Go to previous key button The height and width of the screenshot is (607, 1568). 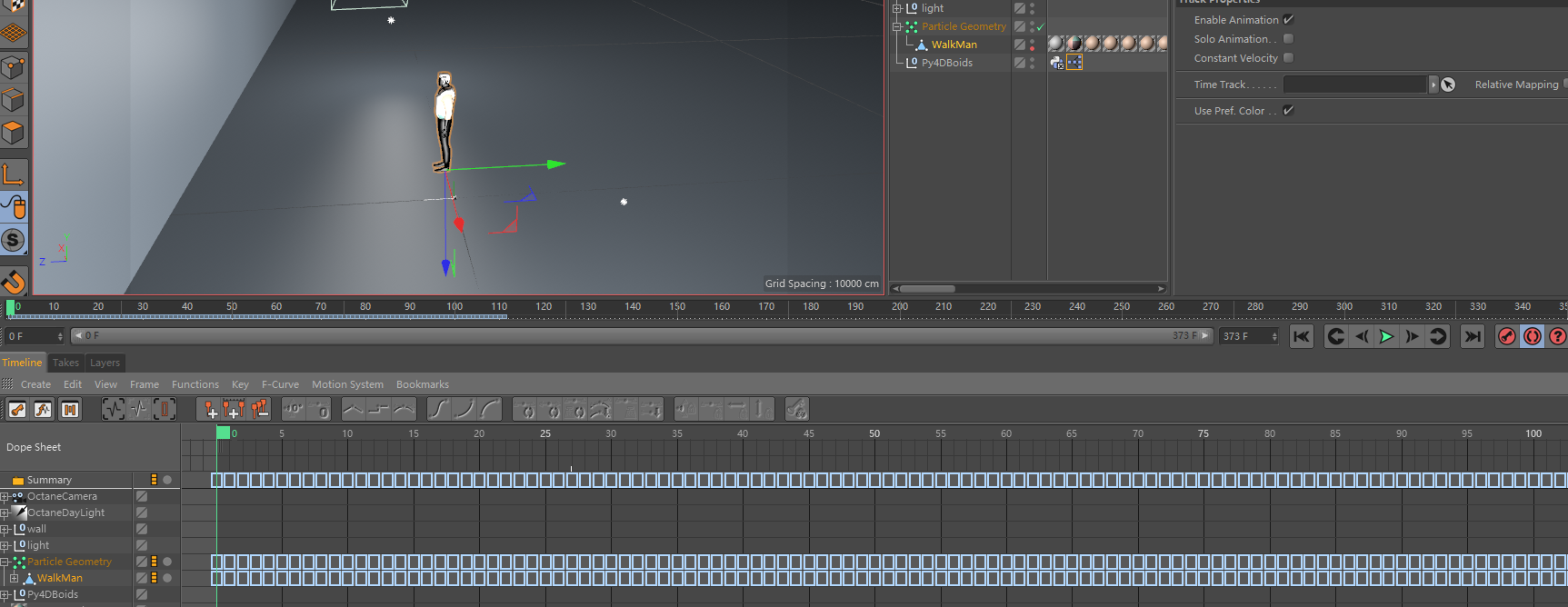pos(1335,336)
